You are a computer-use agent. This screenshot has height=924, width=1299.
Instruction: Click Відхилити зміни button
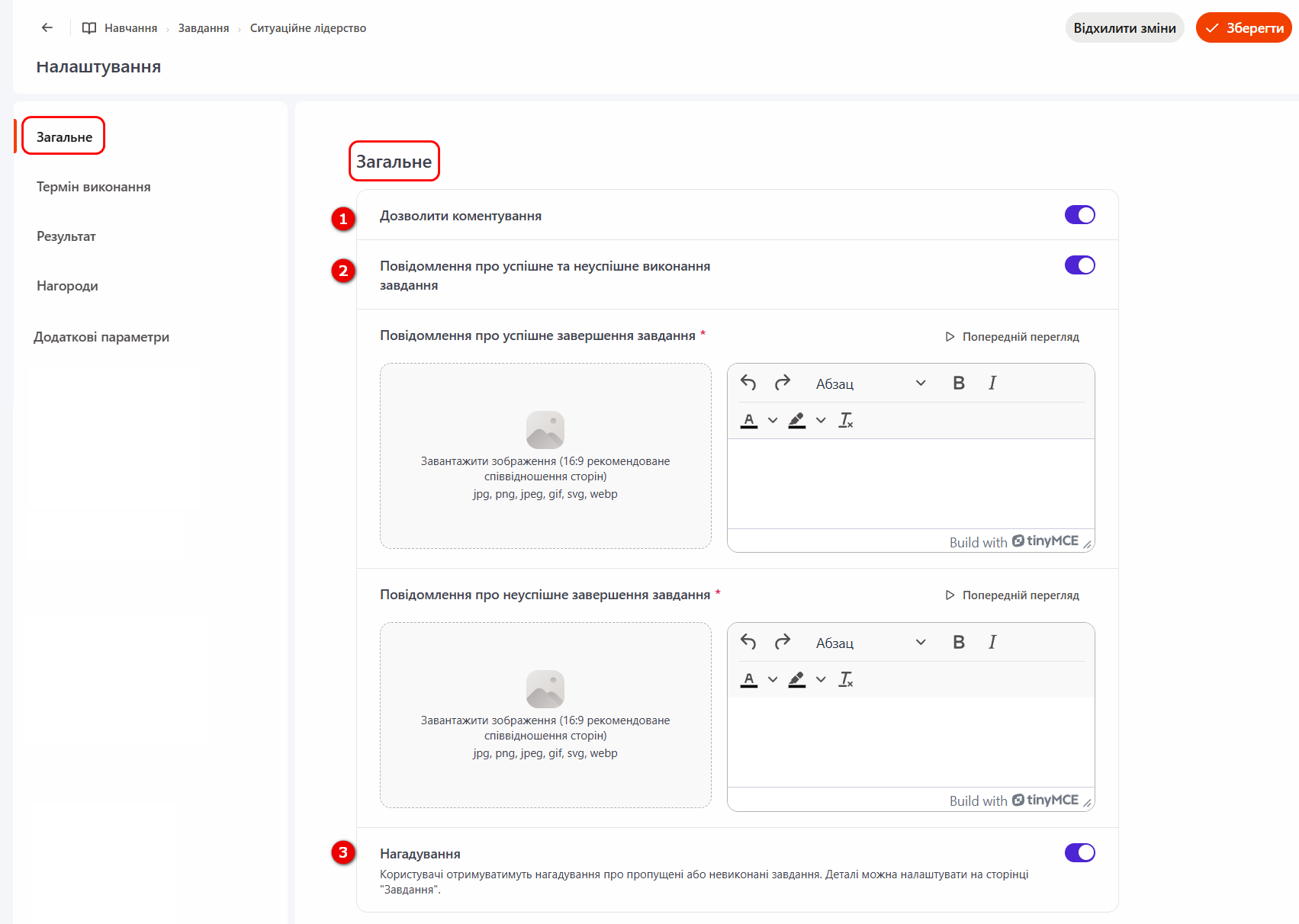coord(1124,27)
